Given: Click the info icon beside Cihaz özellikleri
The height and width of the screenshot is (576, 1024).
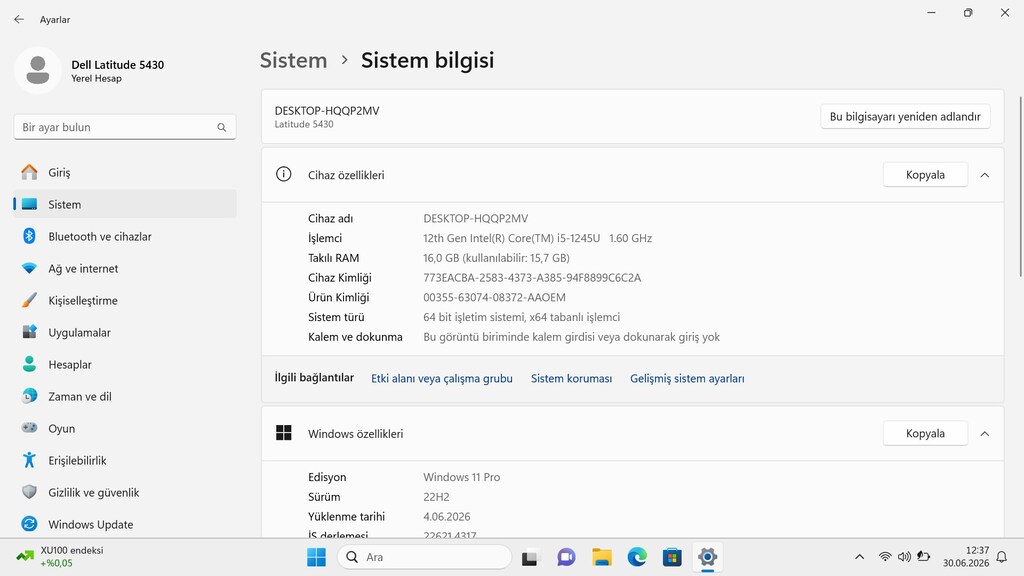Looking at the screenshot, I should (283, 174).
